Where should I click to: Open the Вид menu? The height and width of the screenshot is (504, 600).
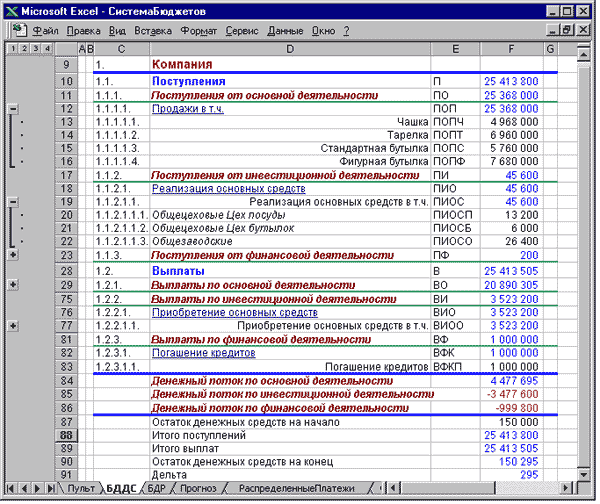pos(117,31)
